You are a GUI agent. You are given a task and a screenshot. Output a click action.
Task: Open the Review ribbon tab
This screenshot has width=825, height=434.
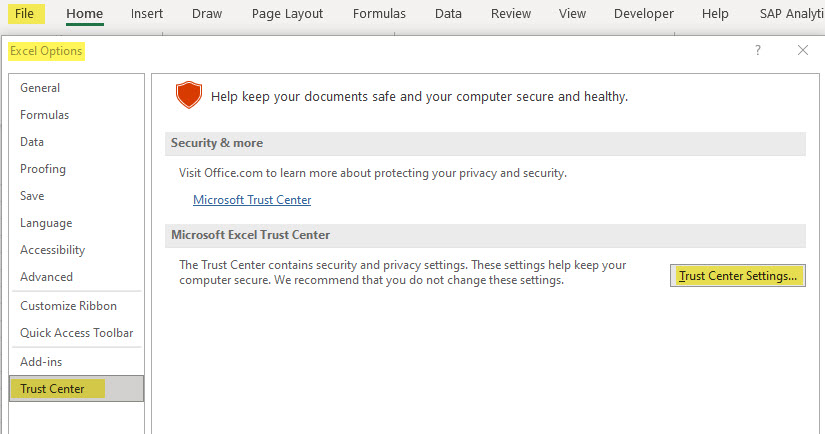pyautogui.click(x=511, y=14)
